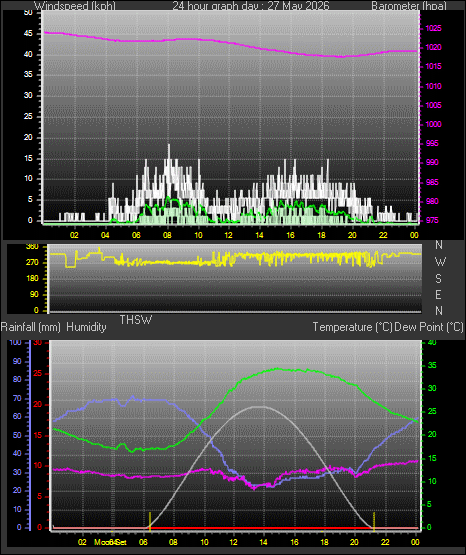Click the THSW label

click(136, 320)
